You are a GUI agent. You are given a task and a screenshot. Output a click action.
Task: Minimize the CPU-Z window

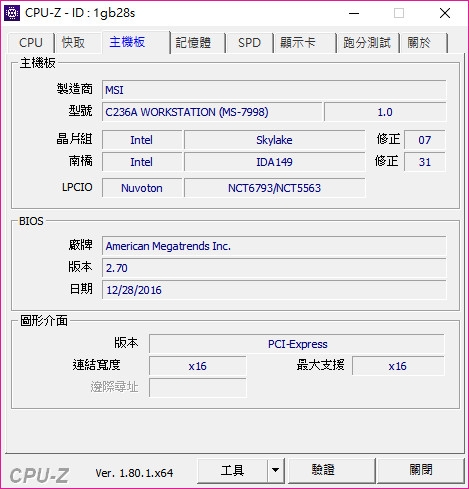coord(354,13)
